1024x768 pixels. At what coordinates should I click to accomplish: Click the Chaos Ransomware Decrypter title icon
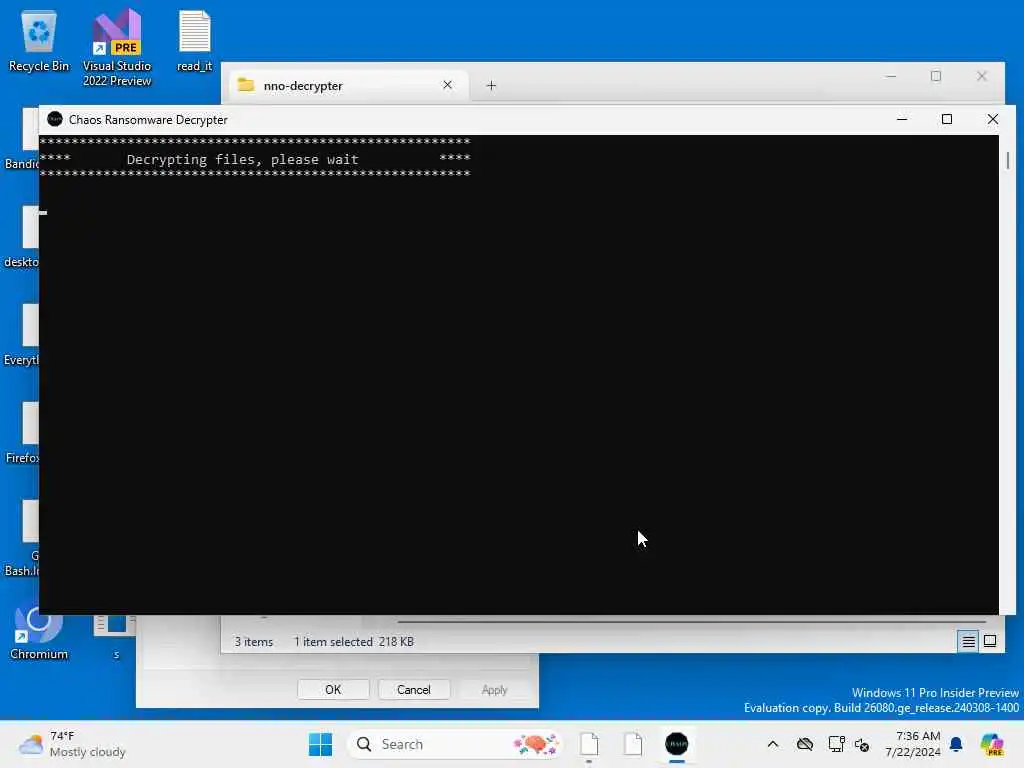pyautogui.click(x=55, y=120)
